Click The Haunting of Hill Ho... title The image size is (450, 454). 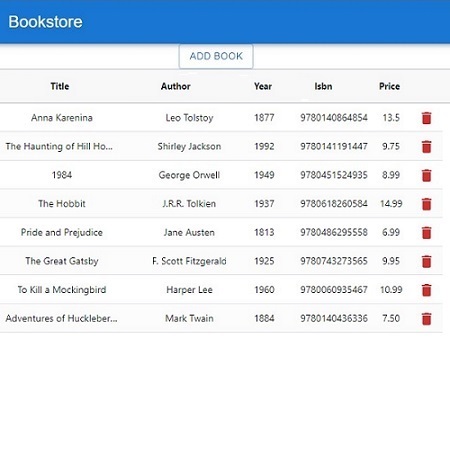click(59, 146)
